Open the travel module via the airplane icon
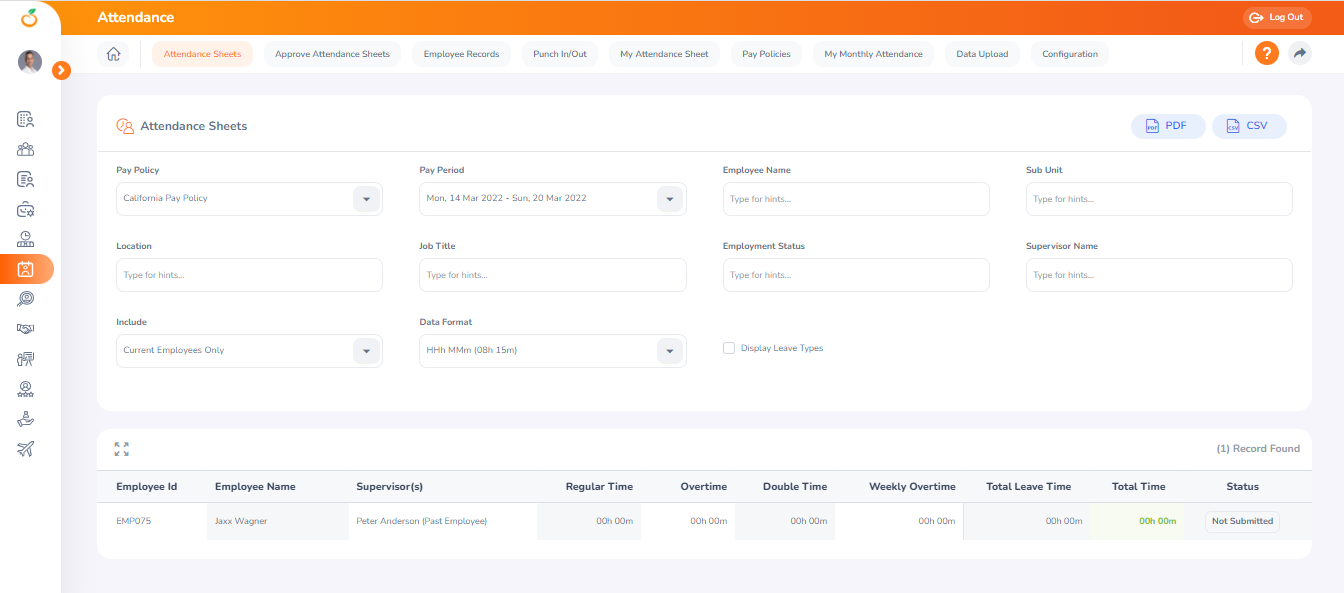Screen dimensions: 1344x593 (24, 448)
